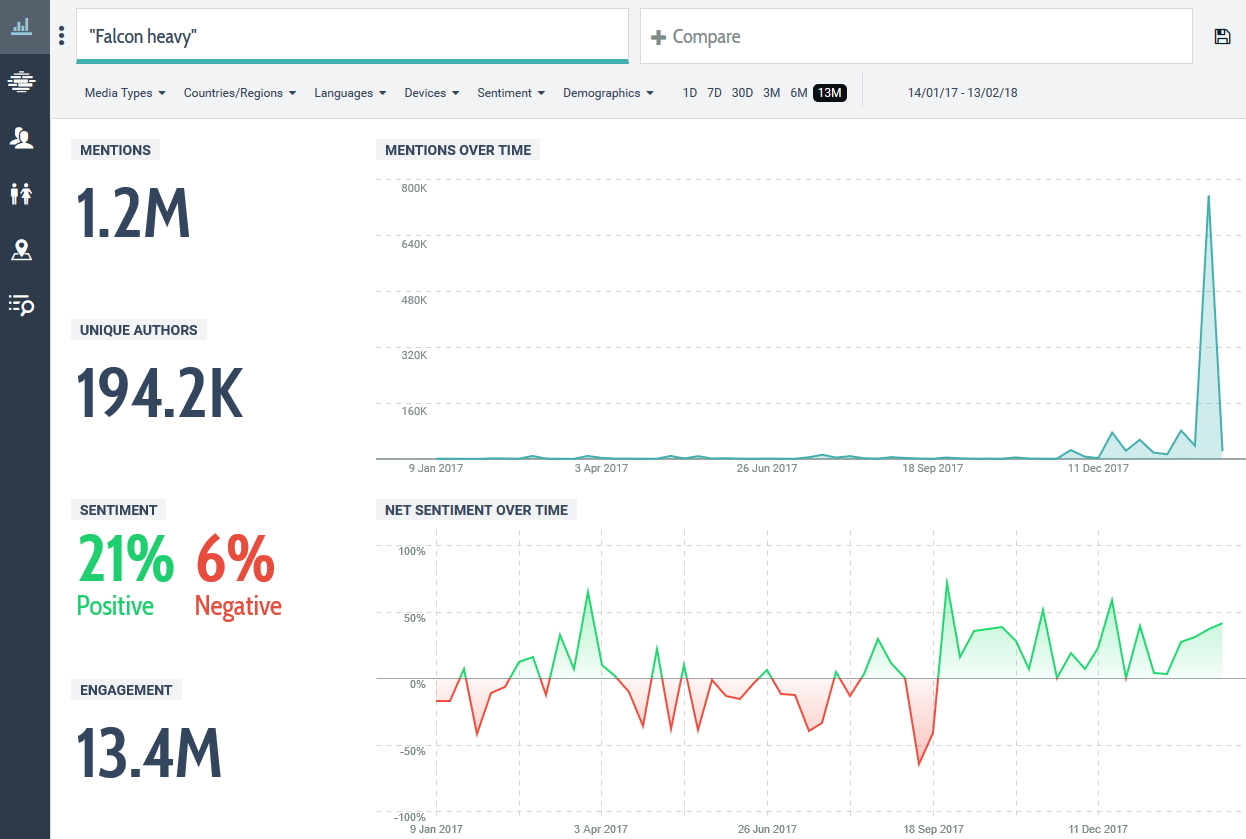
Task: Open the map location sidebar icon
Action: [x=21, y=250]
